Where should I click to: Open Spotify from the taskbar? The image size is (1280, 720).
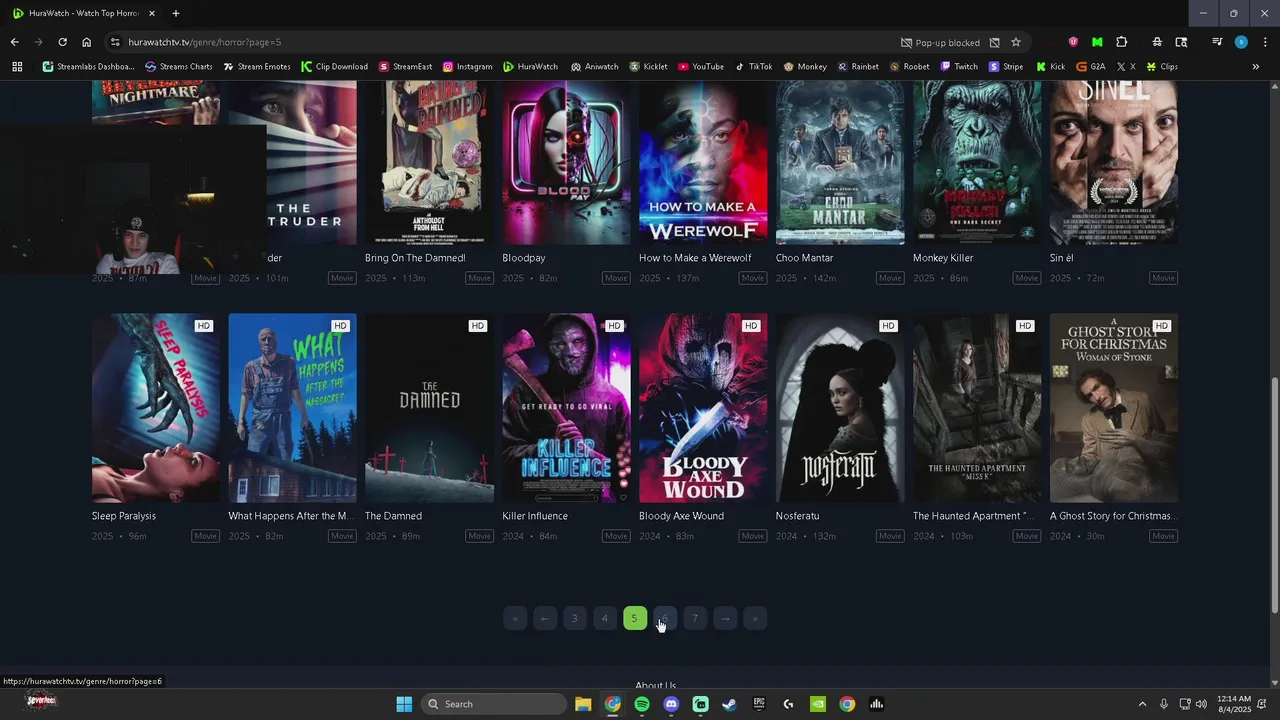[x=642, y=704]
